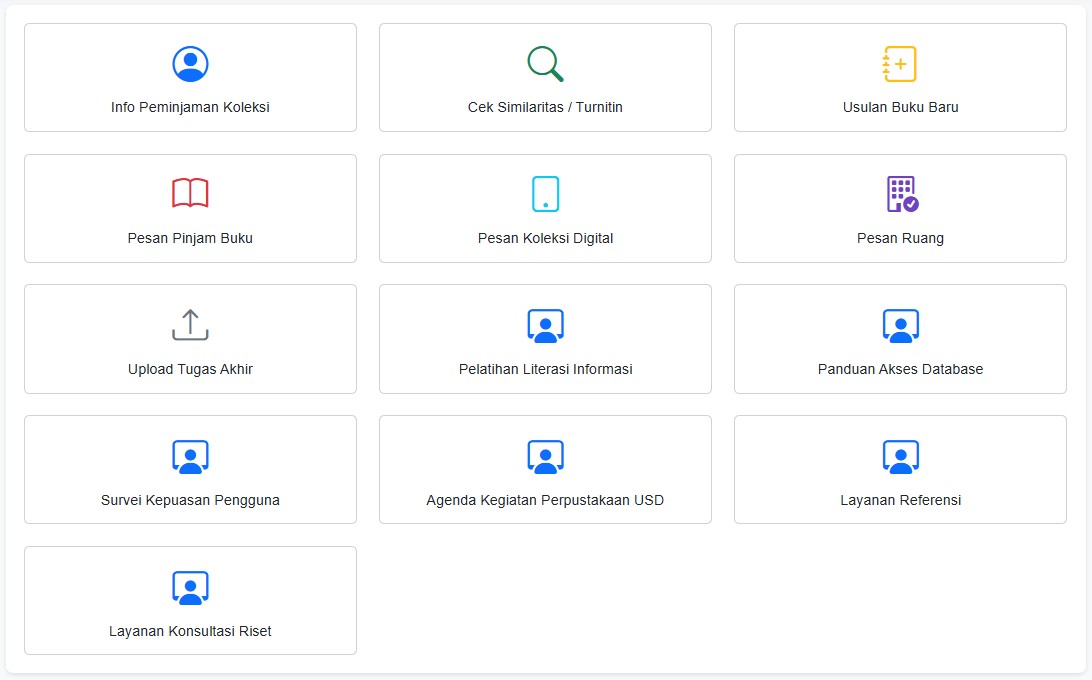Open the Upload Tugas Akhir text link
1092x680 pixels.
190,369
